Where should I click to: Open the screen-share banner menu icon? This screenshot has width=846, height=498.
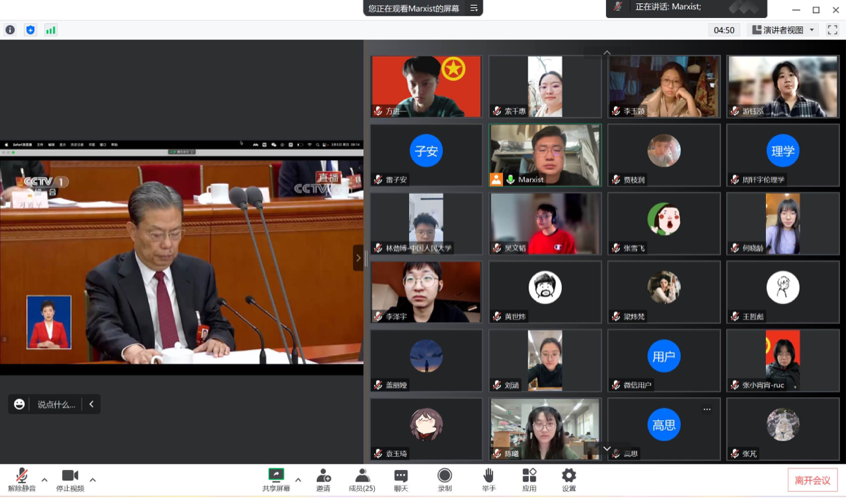tap(474, 8)
